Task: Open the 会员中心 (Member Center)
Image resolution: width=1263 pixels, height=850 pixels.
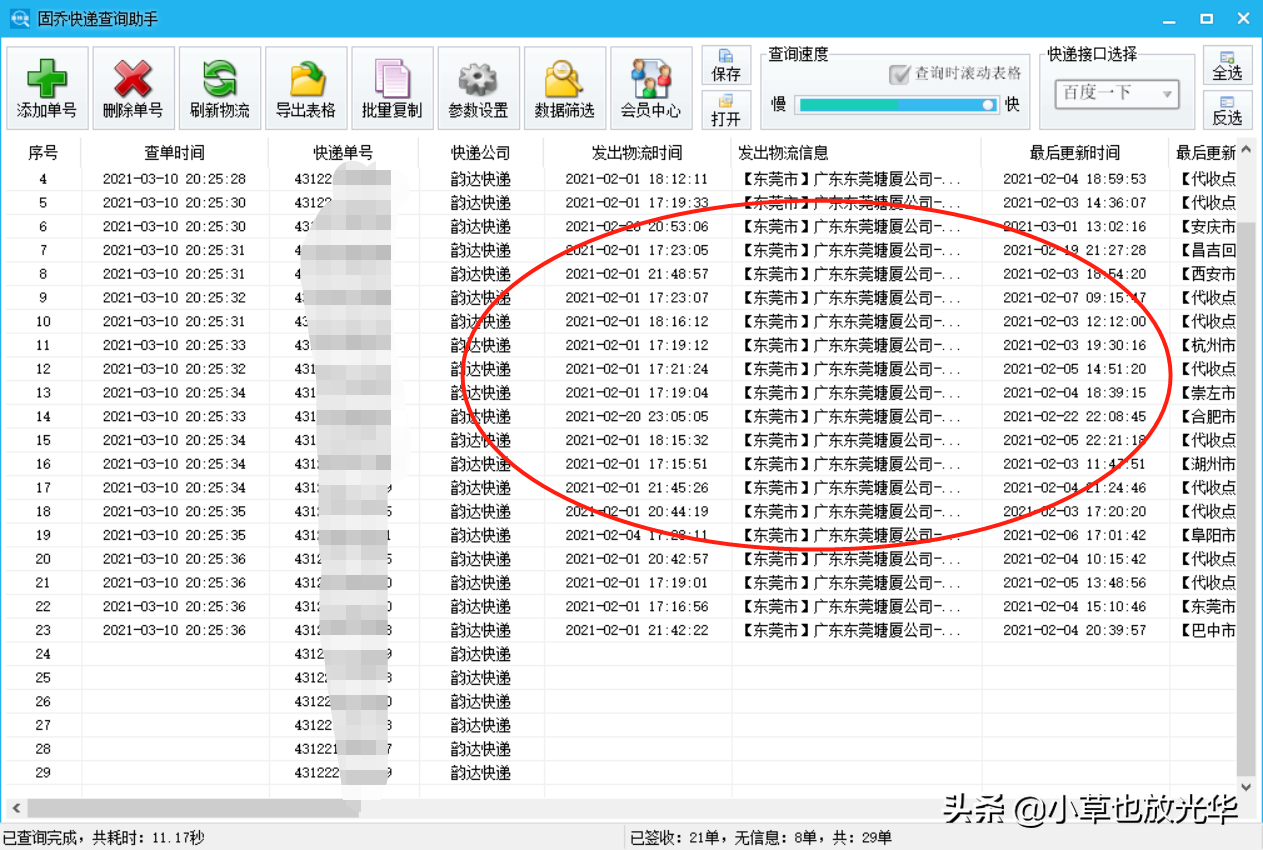Action: click(x=650, y=87)
